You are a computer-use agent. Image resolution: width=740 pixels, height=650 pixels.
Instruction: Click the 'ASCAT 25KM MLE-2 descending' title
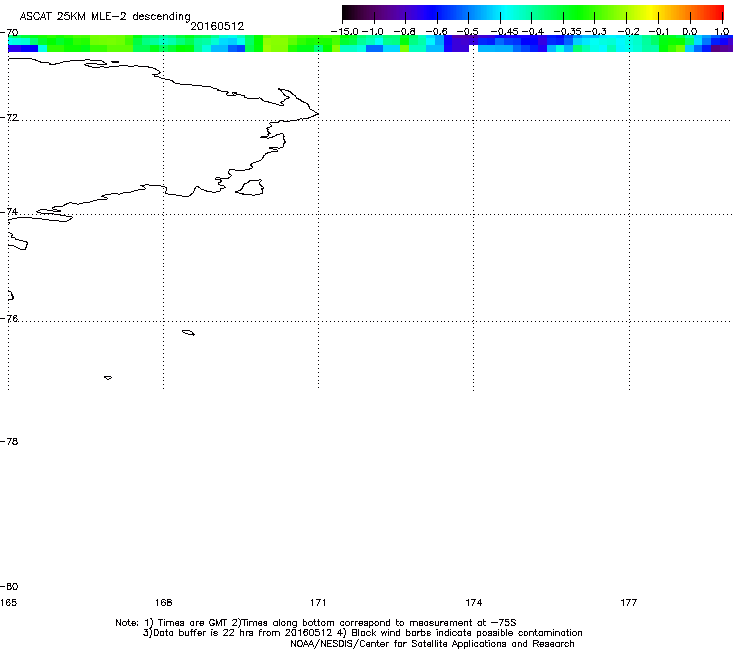pos(105,16)
